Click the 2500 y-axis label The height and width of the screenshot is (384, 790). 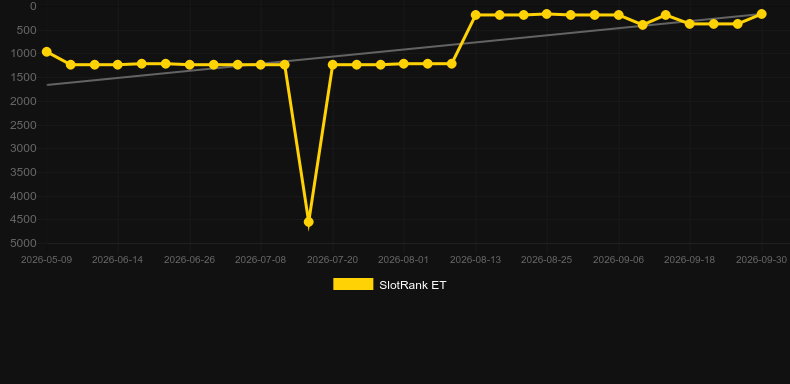(x=24, y=125)
